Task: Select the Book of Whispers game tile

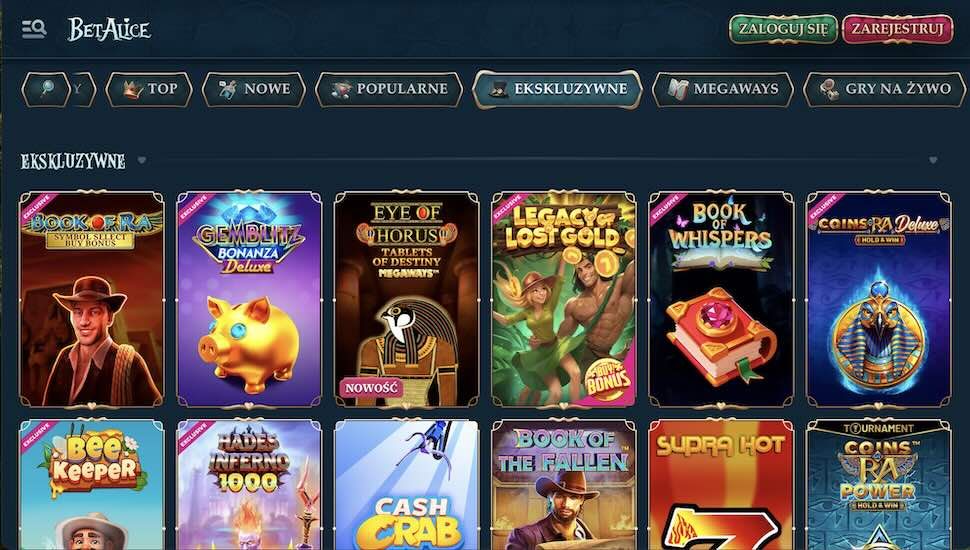Action: coord(721,299)
